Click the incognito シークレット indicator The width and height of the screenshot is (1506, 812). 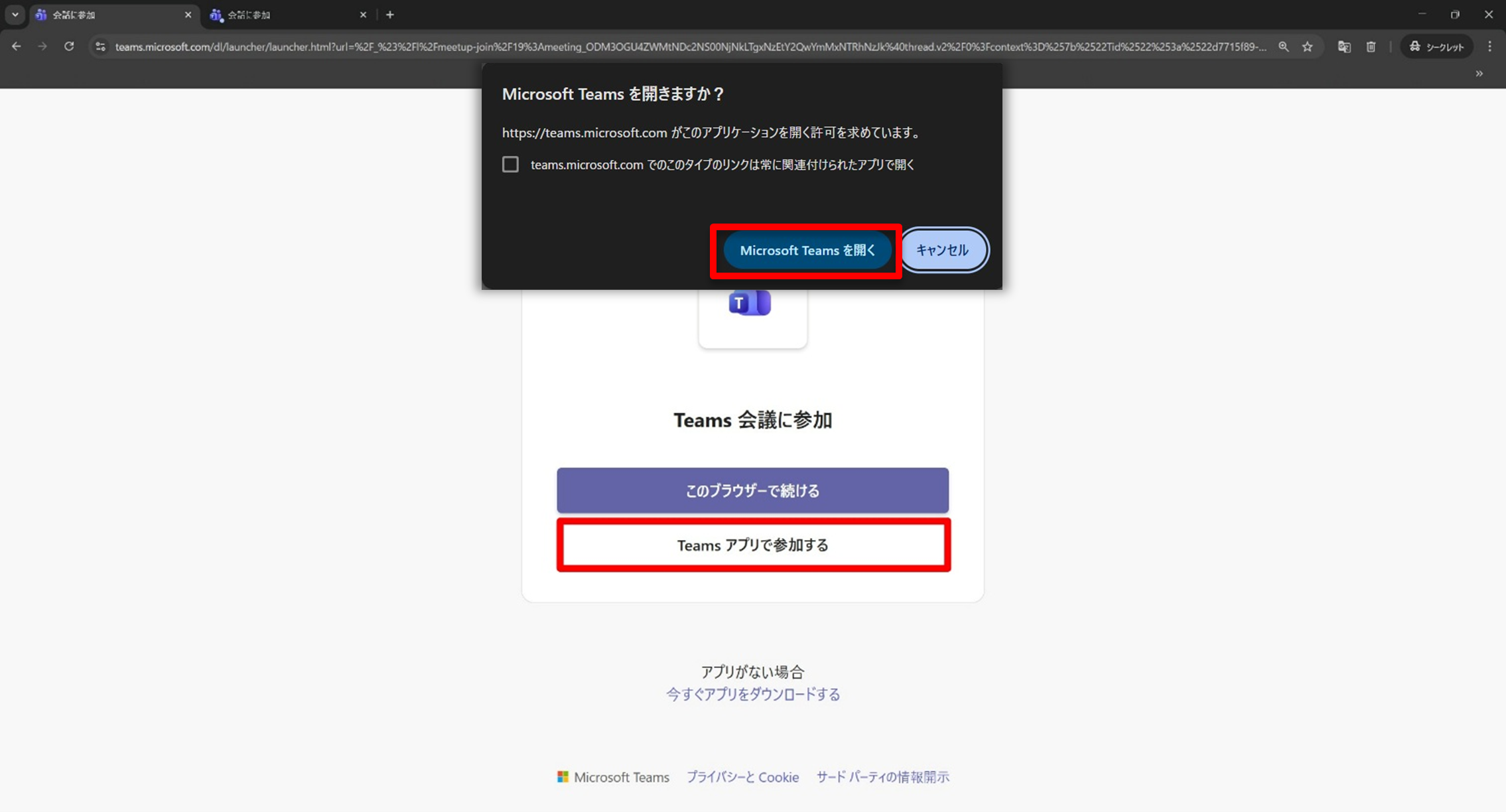(1436, 46)
